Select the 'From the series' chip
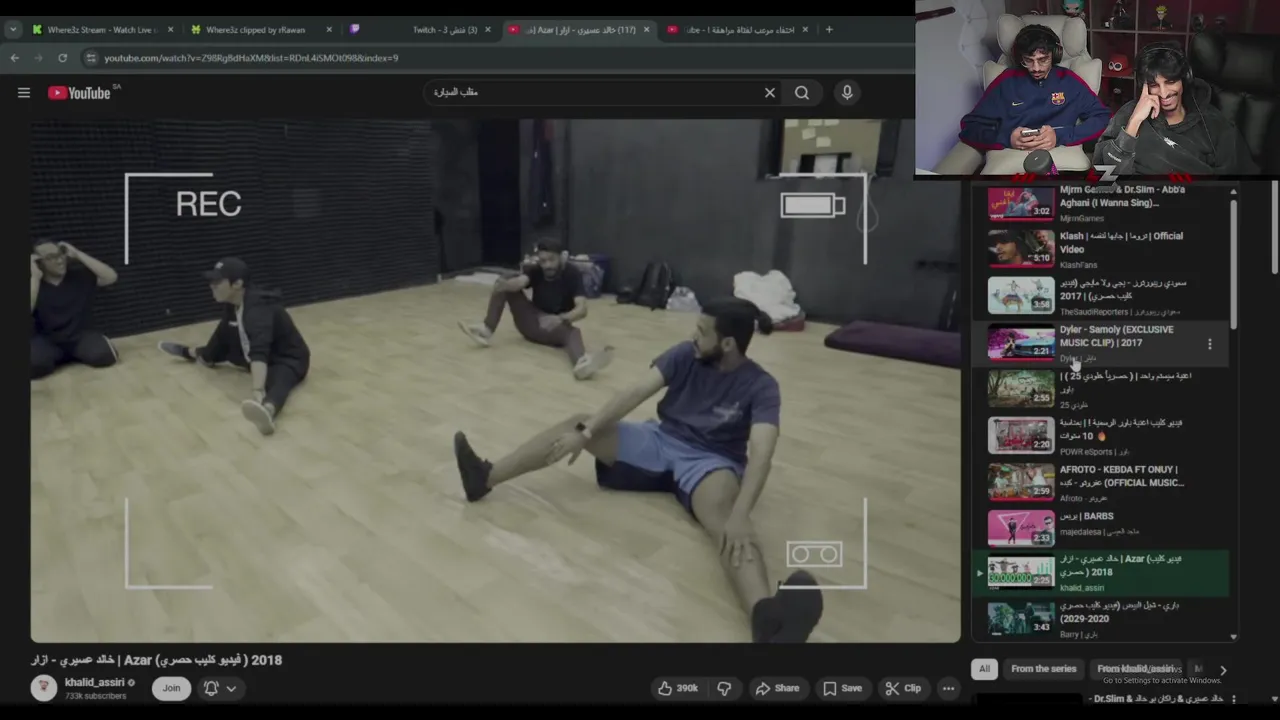This screenshot has height=720, width=1280. coord(1043,669)
